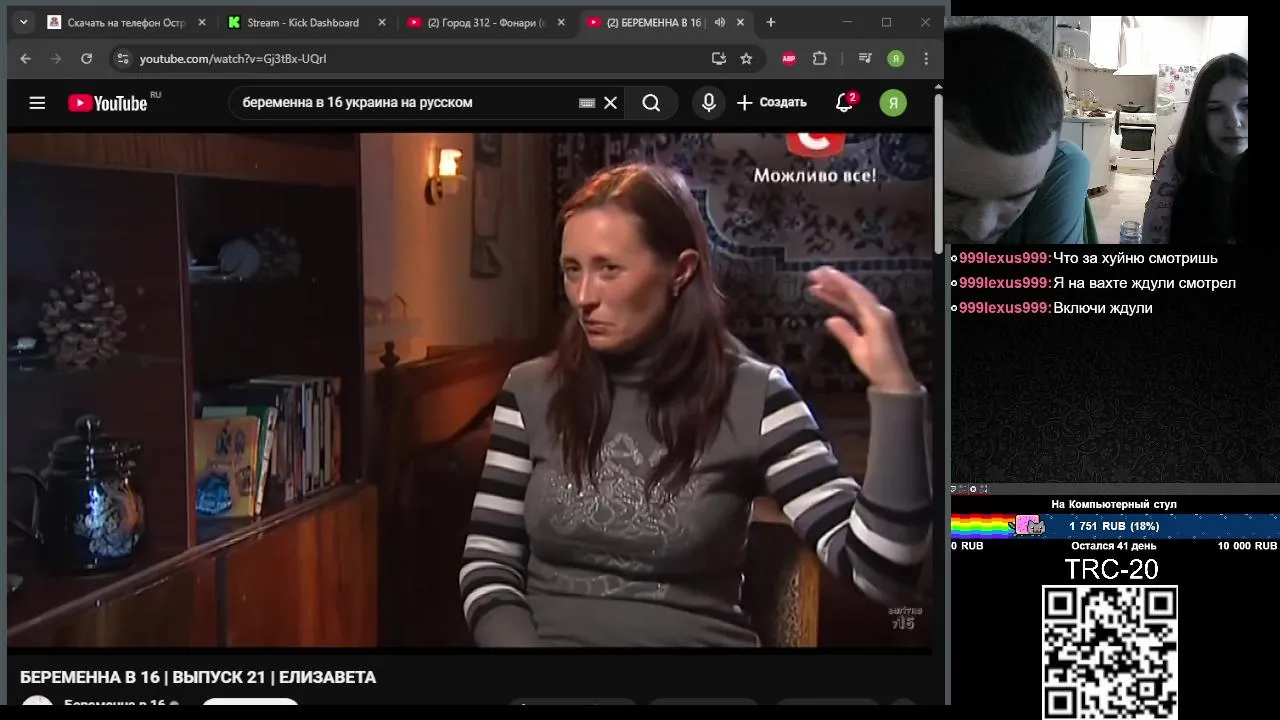Click the 'Остался 41 день' label

1114,546
